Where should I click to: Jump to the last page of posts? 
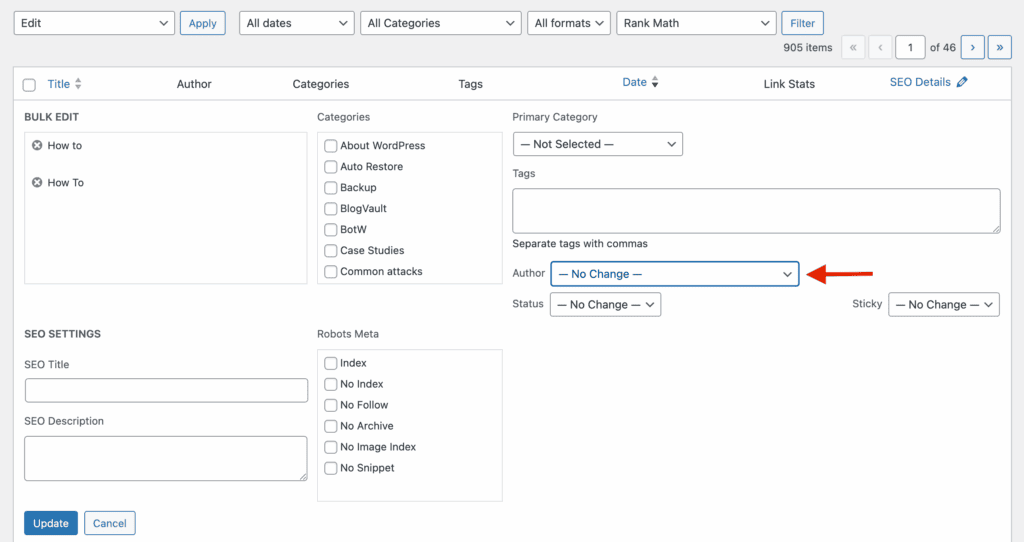click(1000, 47)
